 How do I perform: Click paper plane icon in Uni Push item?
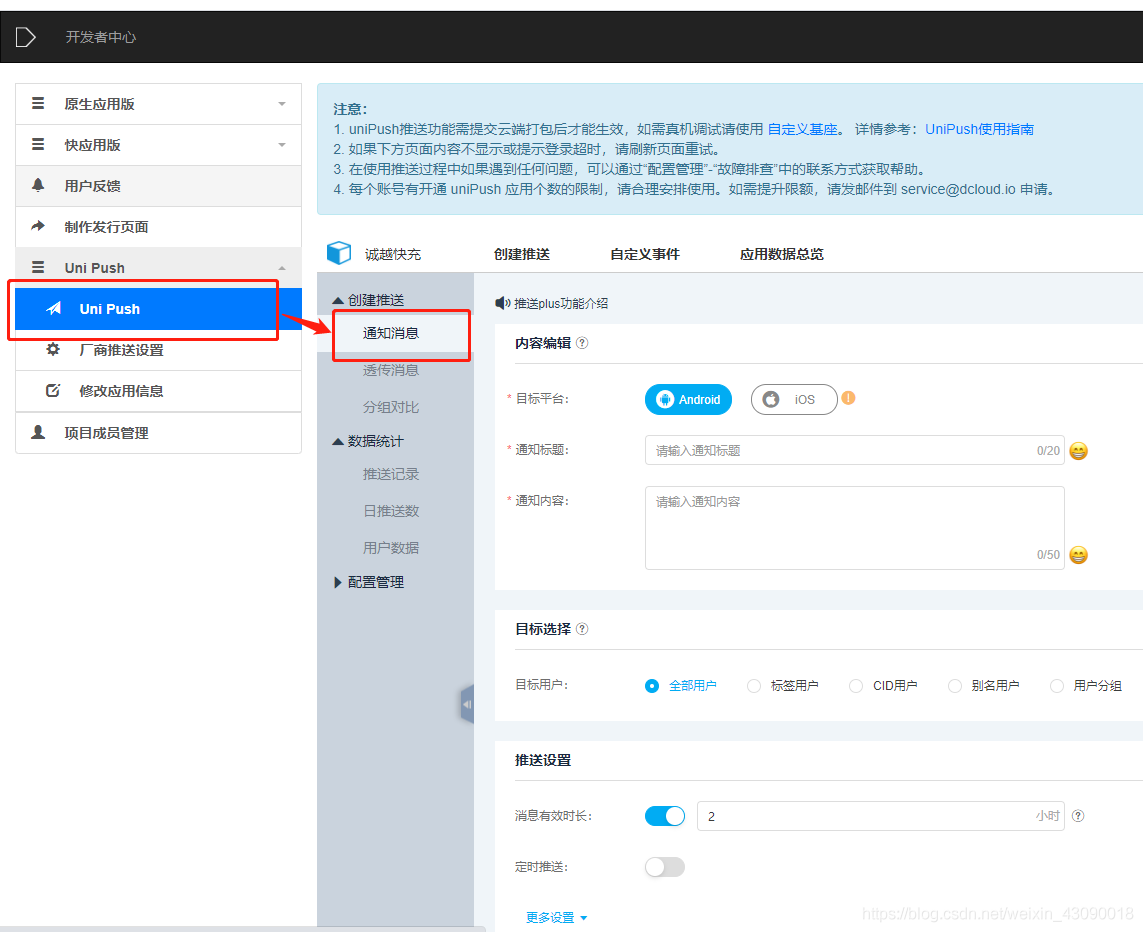(x=54, y=308)
